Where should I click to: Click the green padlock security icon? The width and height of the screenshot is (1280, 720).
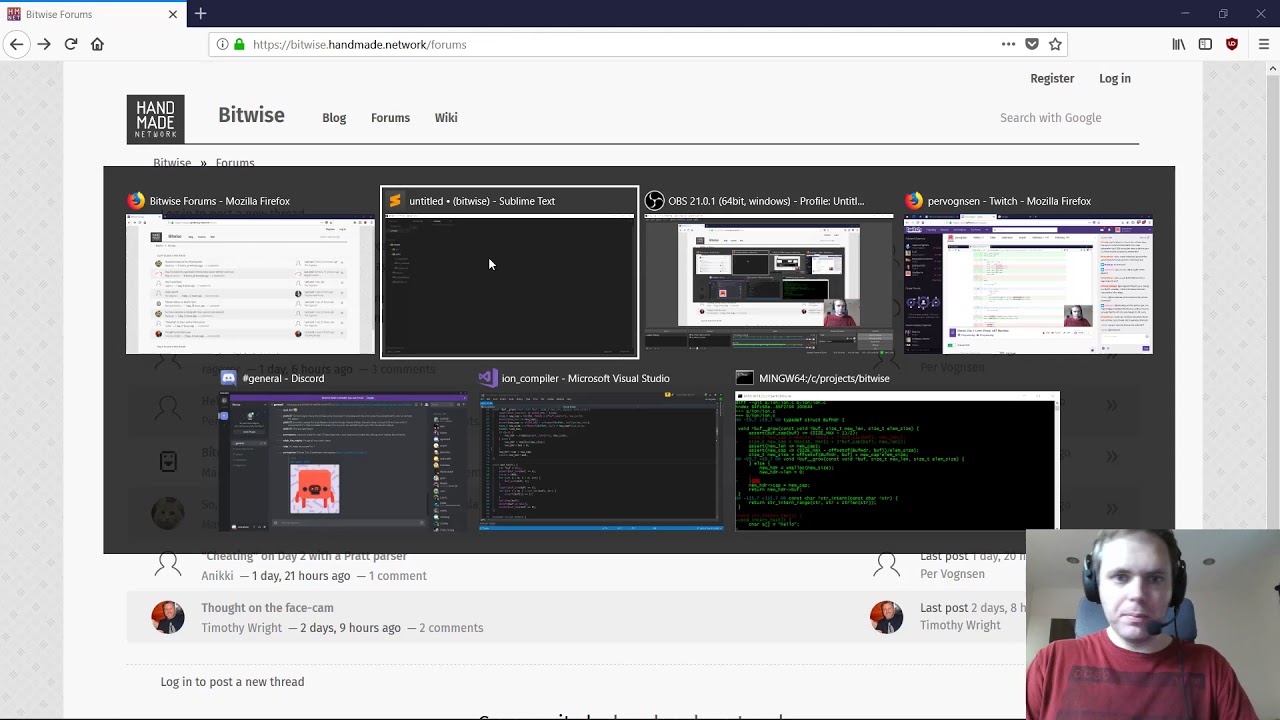click(x=239, y=44)
